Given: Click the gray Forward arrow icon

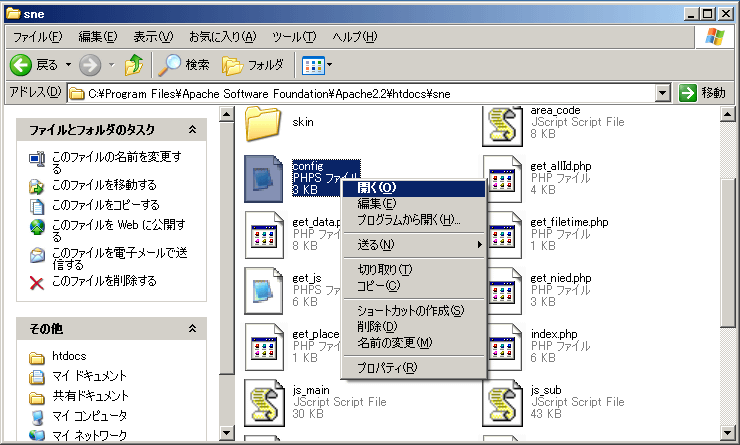Looking at the screenshot, I should (x=90, y=65).
